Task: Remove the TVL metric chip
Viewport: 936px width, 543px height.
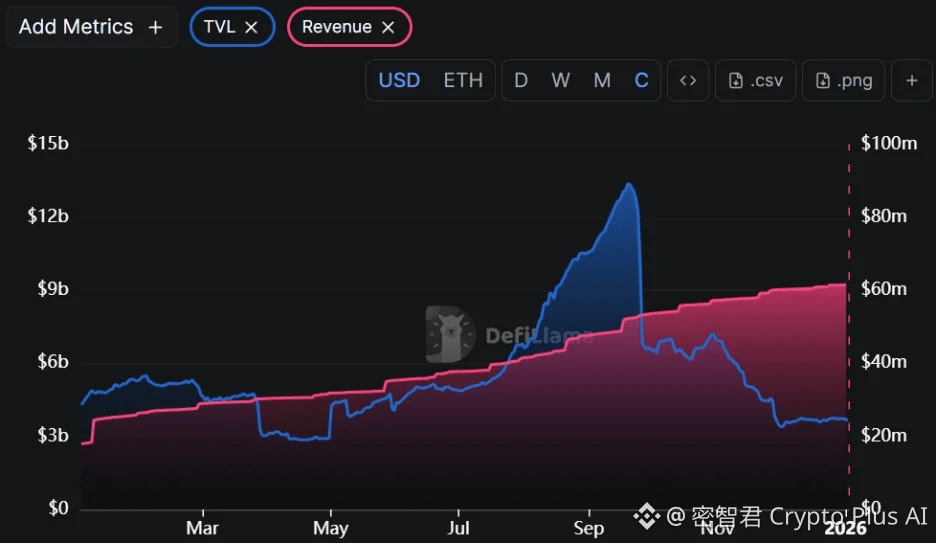Action: [x=251, y=27]
